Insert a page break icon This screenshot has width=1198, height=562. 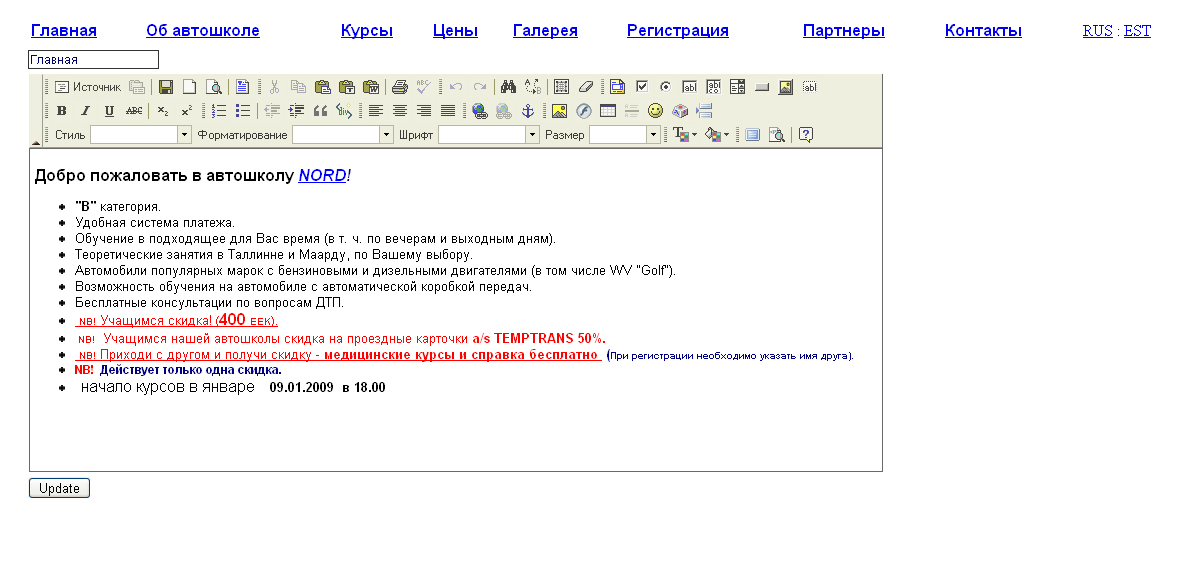(704, 111)
